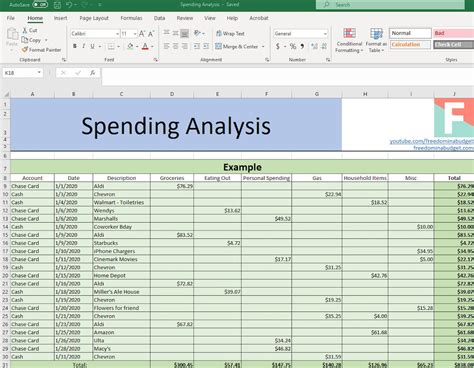Image resolution: width=474 pixels, height=368 pixels.
Task: Switch to the Data tab
Action: point(159,18)
